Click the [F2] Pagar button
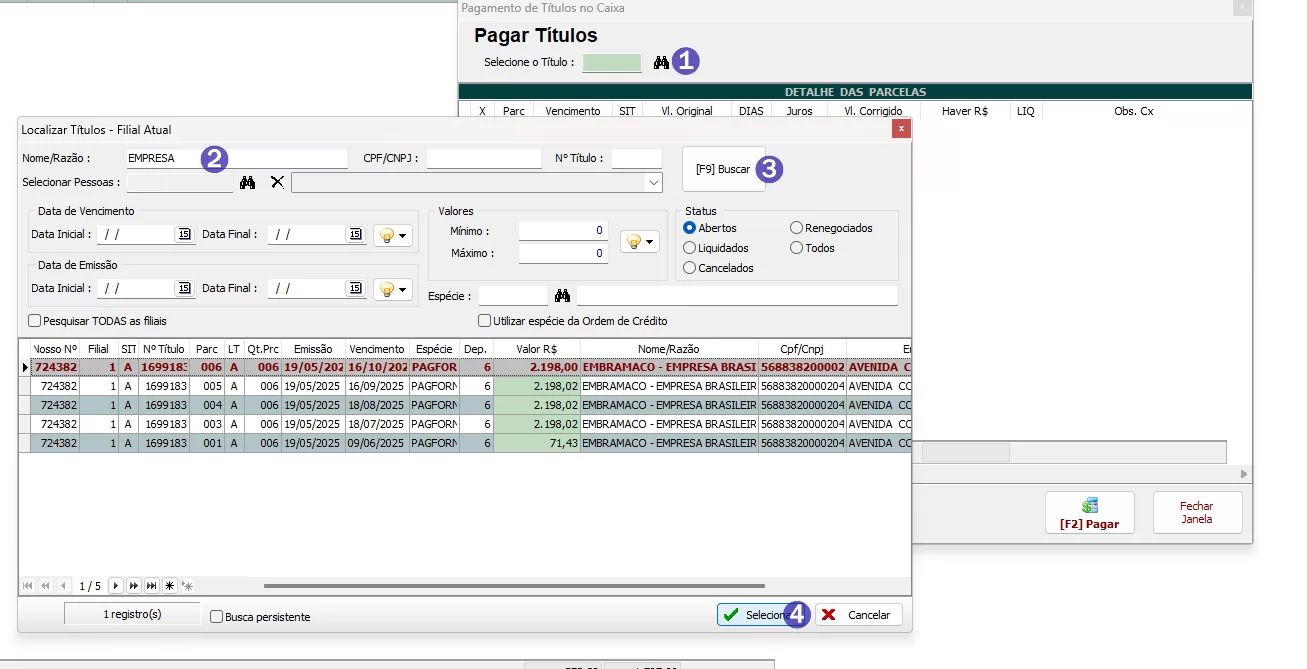Screen dimensions: 1307x669 tap(1089, 513)
